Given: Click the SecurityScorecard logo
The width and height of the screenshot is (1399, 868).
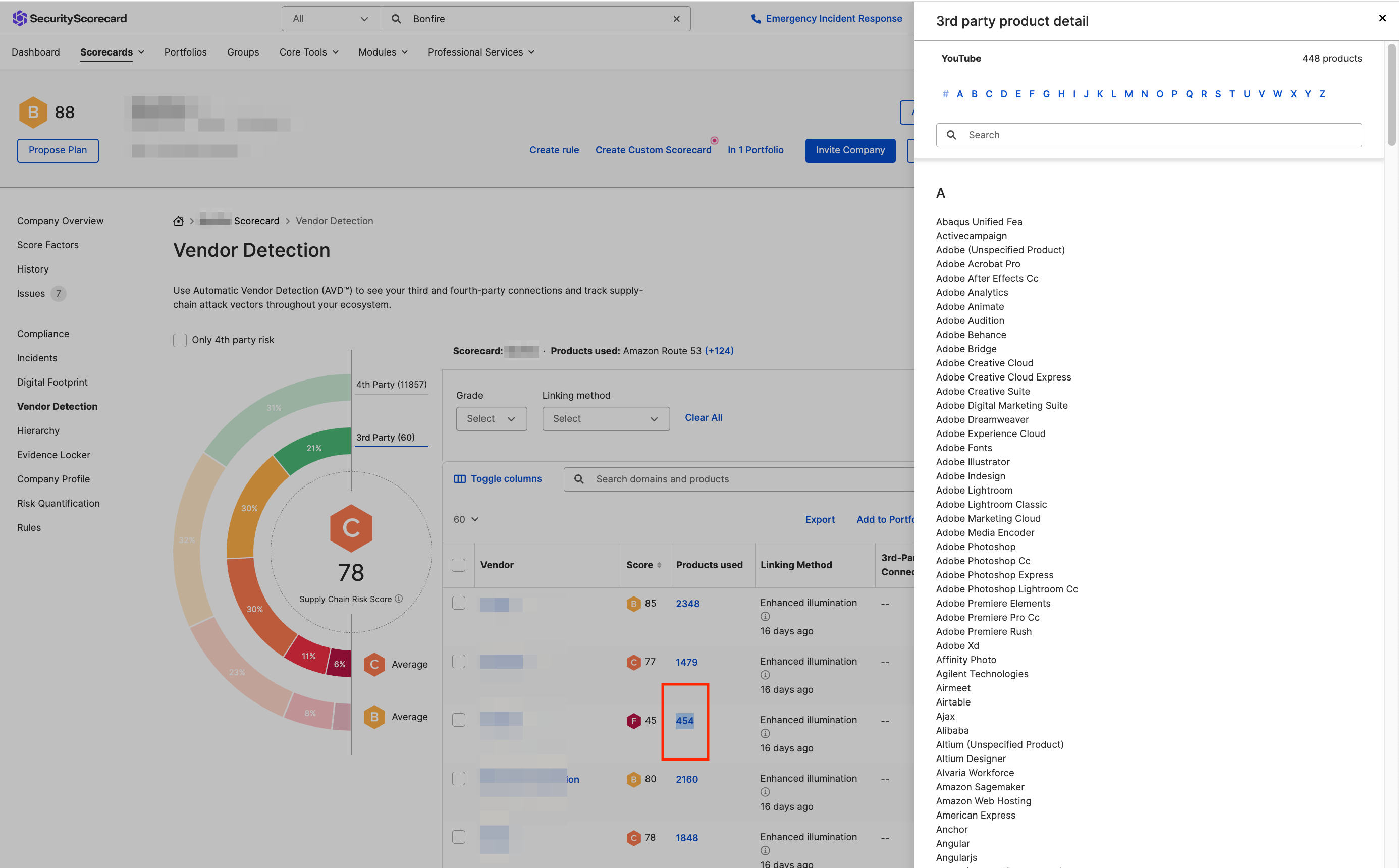Looking at the screenshot, I should point(70,18).
